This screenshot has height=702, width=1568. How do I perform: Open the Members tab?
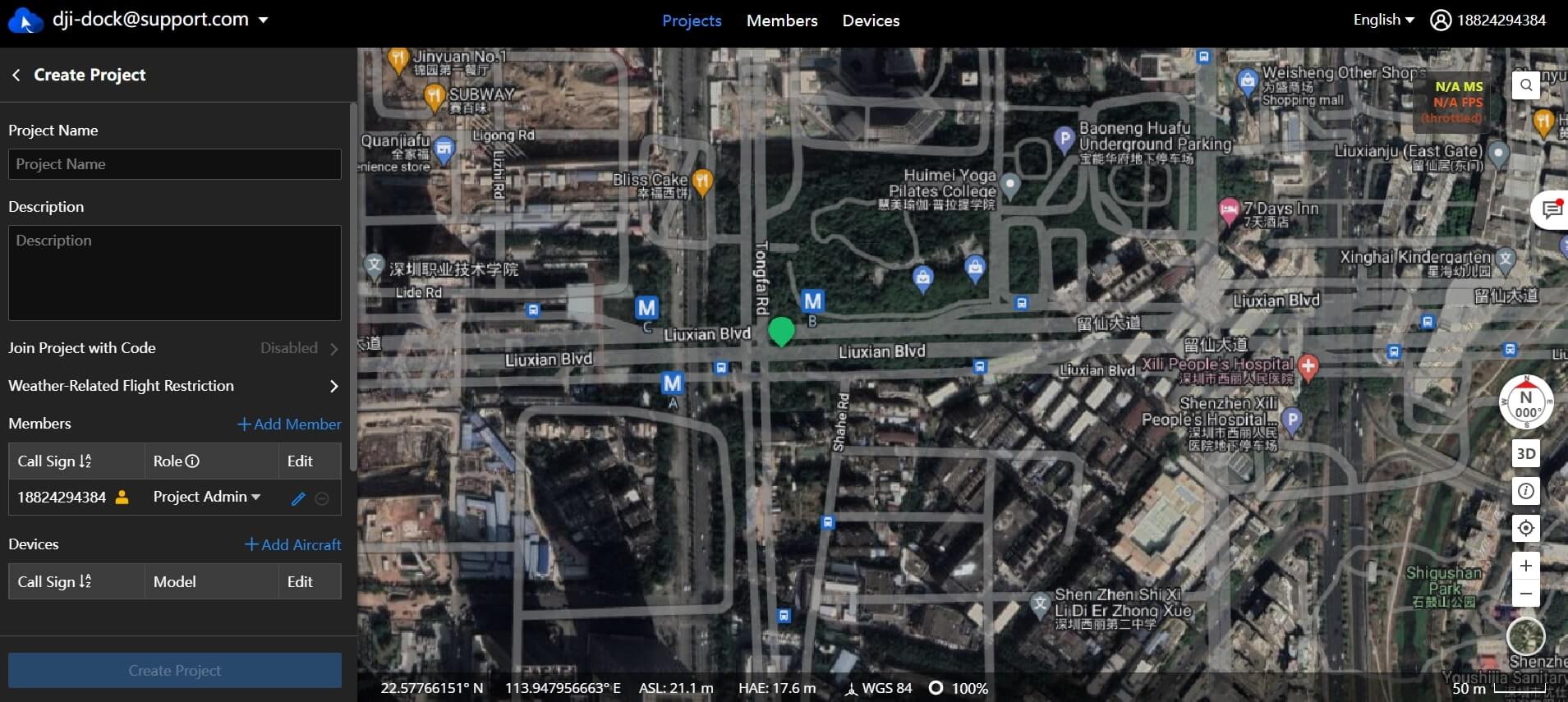pos(782,21)
